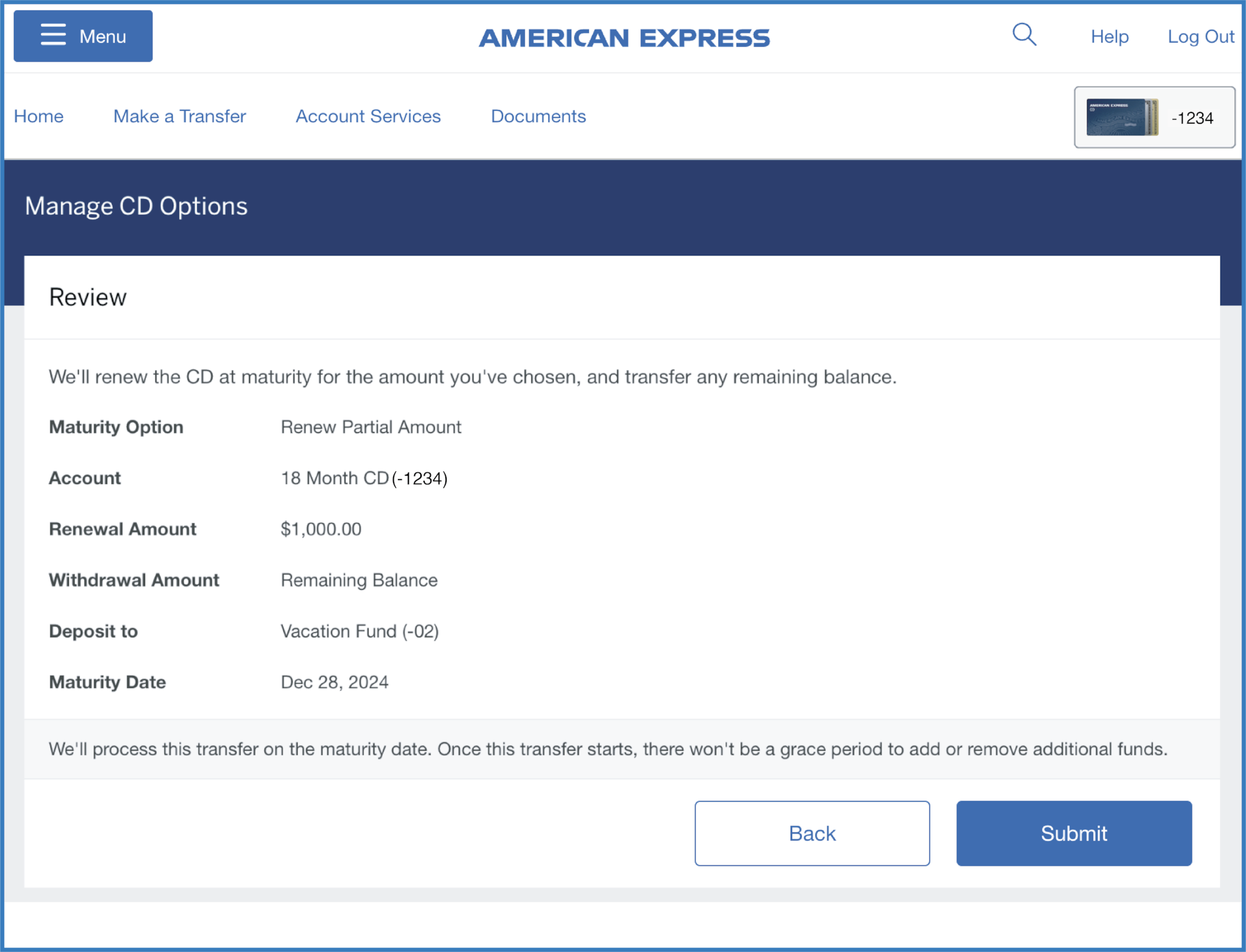Submit the CD renewal review
This screenshot has width=1246, height=952.
1074,833
